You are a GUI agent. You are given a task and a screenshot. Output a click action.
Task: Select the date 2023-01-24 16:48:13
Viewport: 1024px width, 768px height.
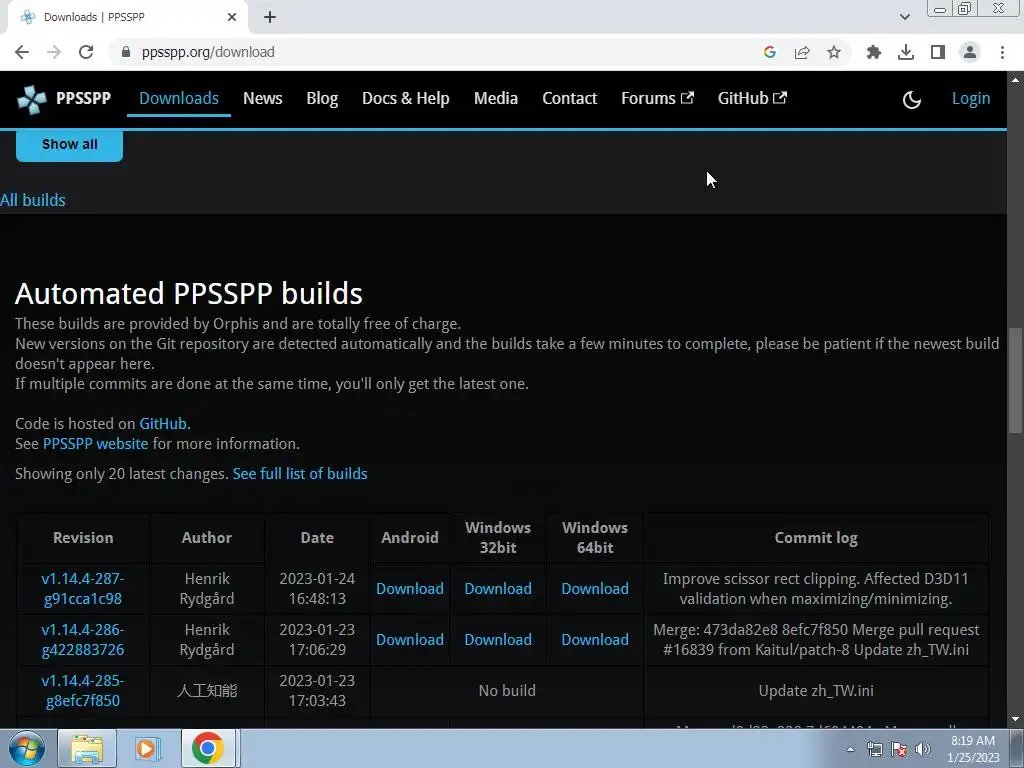317,588
